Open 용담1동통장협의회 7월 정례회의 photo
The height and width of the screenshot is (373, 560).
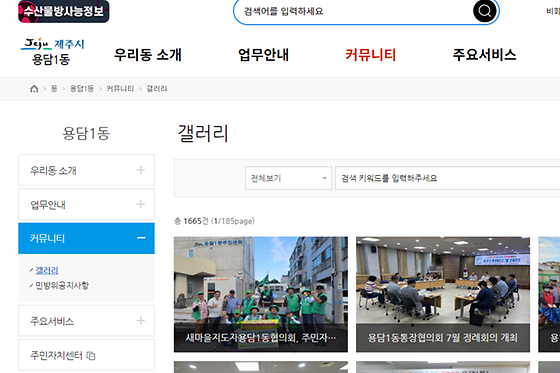443,294
